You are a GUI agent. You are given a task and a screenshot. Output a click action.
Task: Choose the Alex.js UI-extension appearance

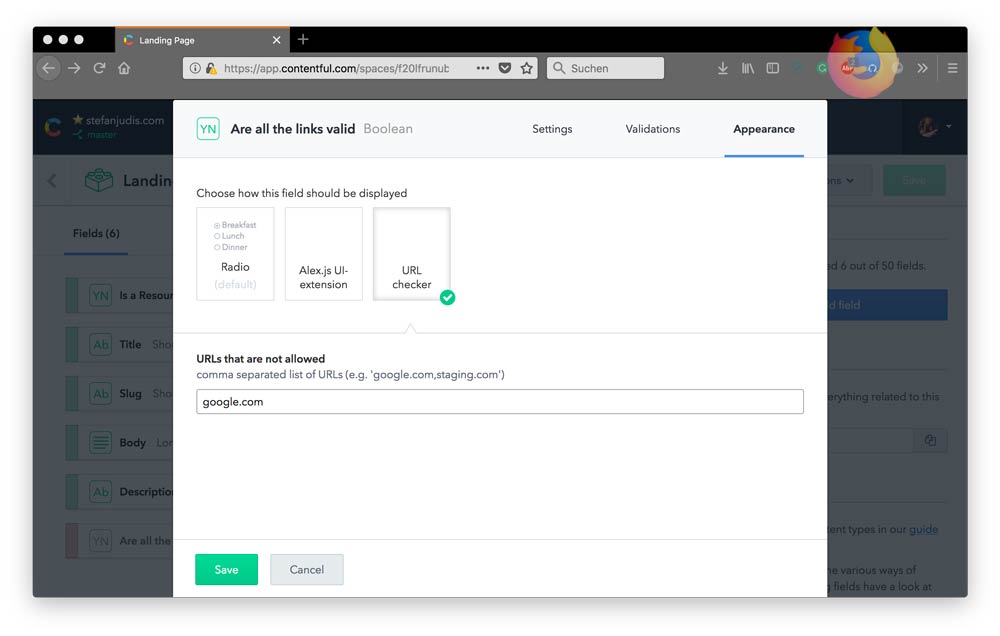[x=323, y=254]
